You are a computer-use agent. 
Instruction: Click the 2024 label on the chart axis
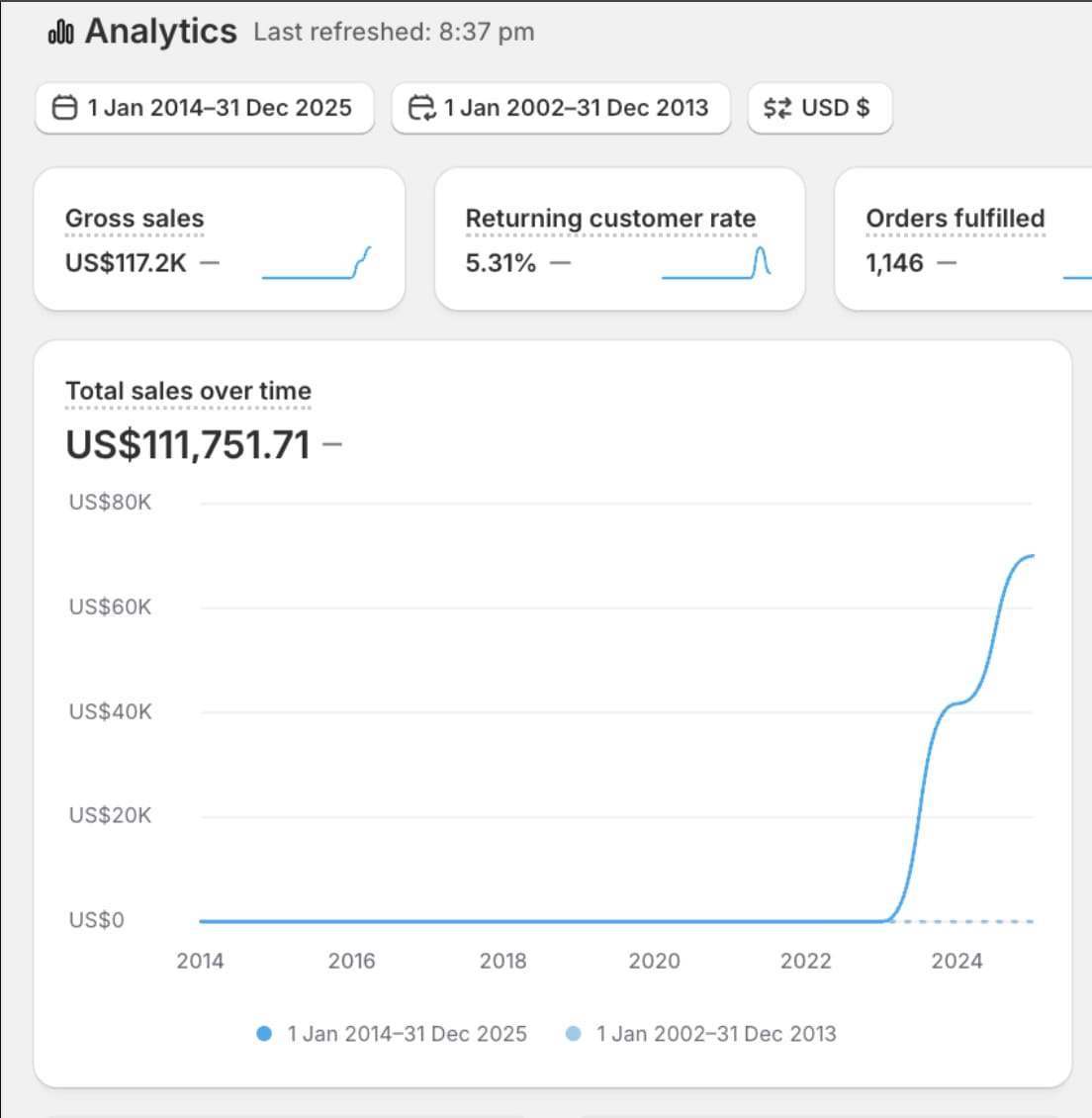(956, 961)
